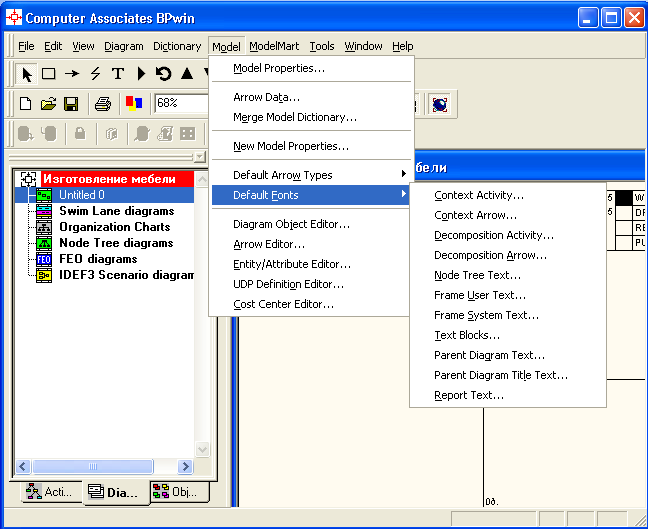Click the BPwin application title icon

pos(14,18)
